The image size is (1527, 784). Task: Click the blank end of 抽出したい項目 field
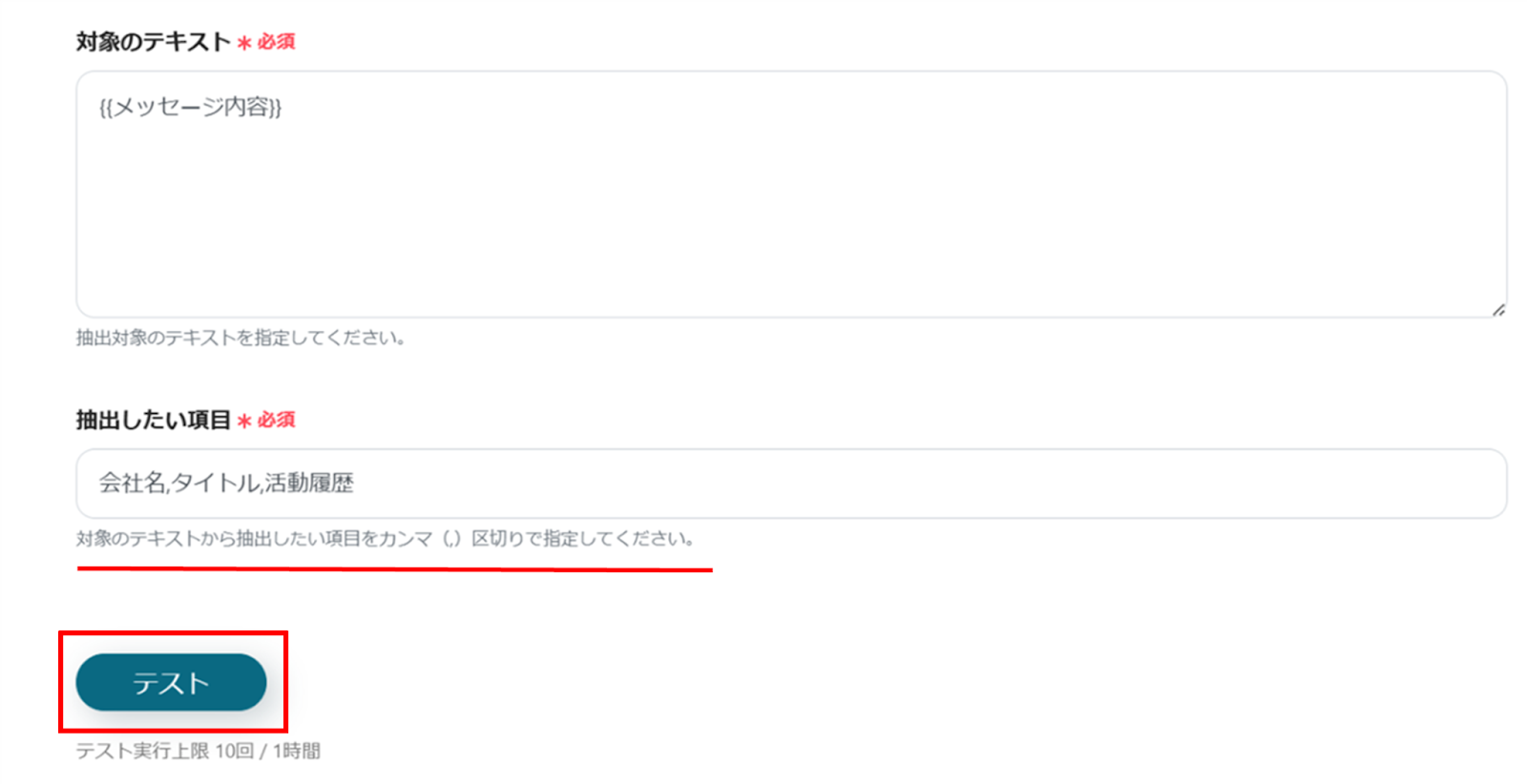click(954, 484)
